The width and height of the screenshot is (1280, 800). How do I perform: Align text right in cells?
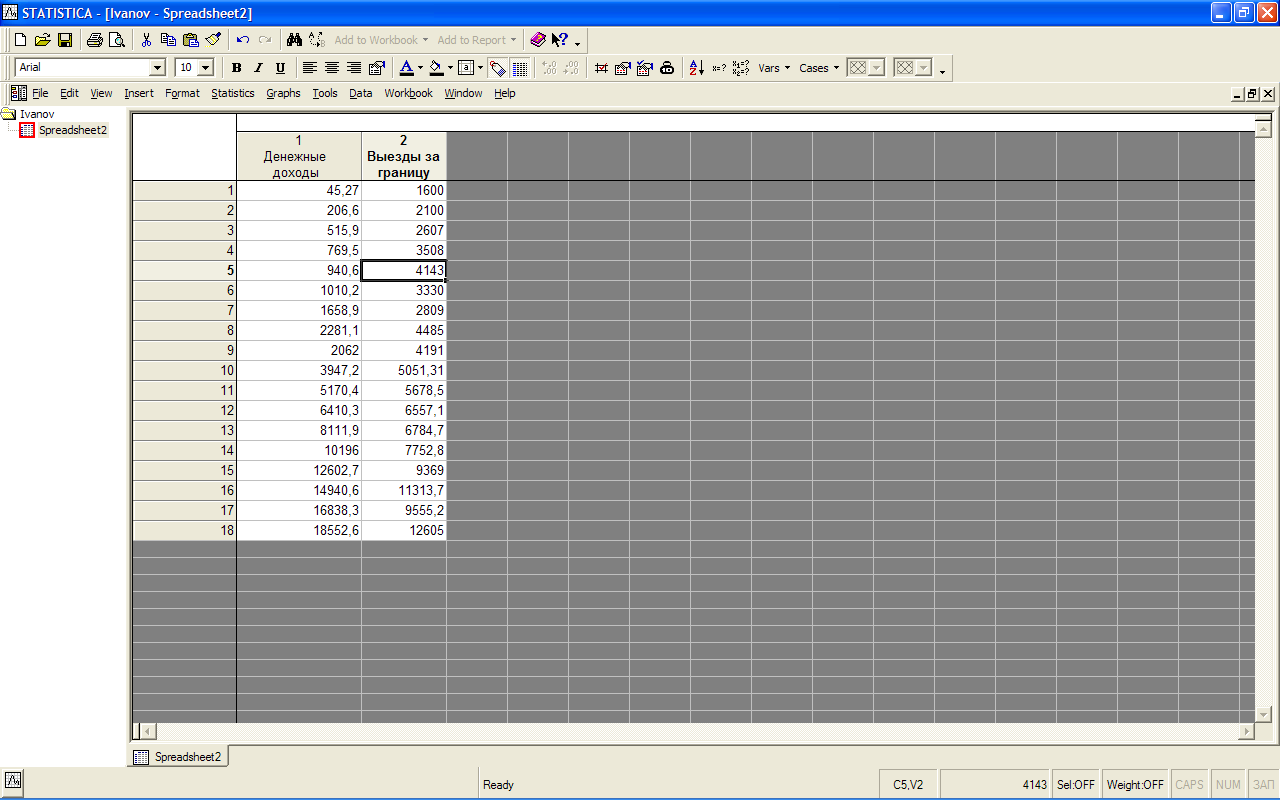(354, 68)
